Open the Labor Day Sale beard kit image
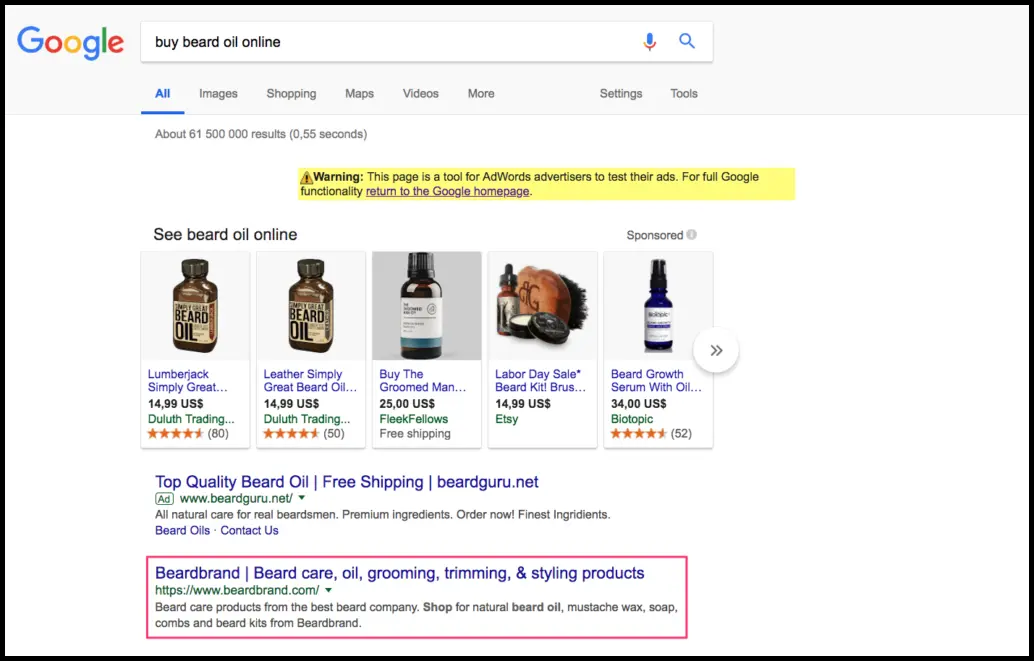This screenshot has width=1034, height=661. coord(542,306)
